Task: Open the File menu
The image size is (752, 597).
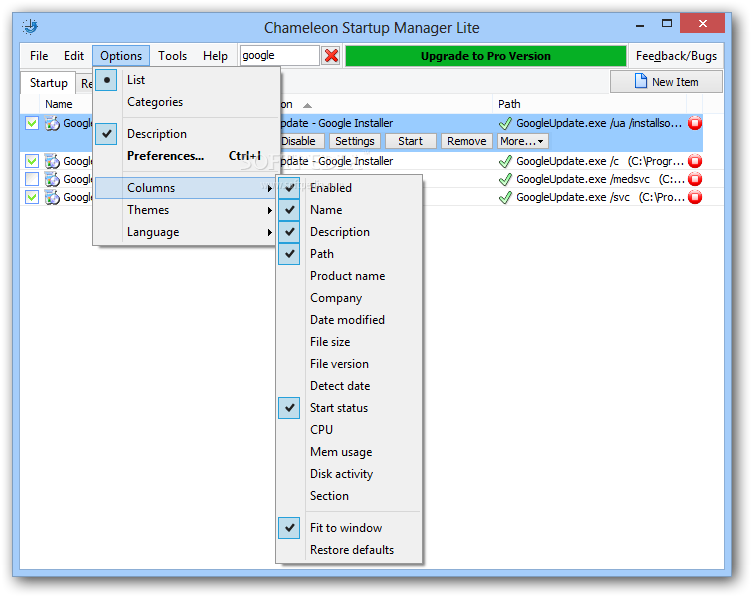Action: point(39,56)
